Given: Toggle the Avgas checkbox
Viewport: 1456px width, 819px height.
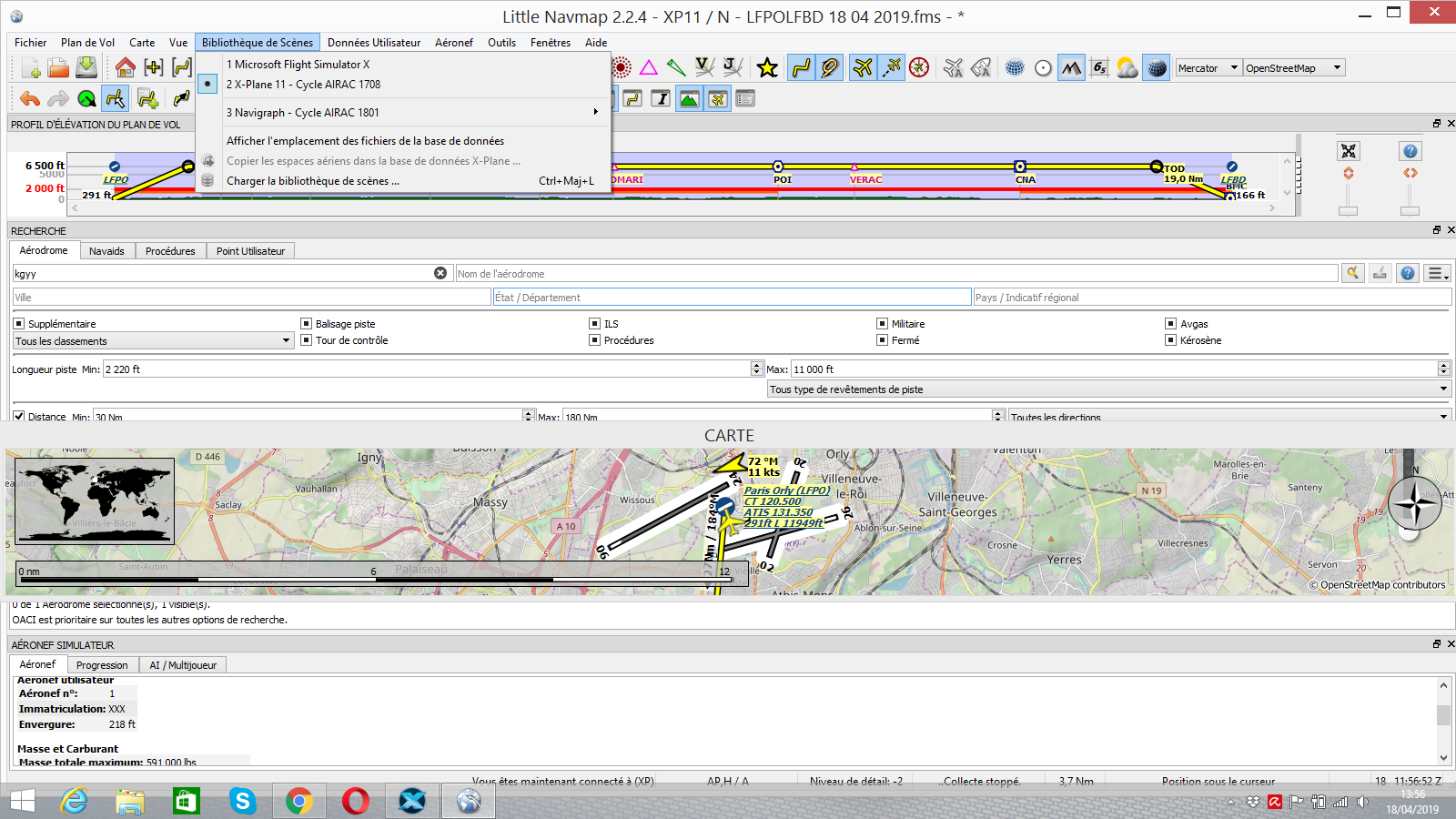Looking at the screenshot, I should click(1170, 324).
